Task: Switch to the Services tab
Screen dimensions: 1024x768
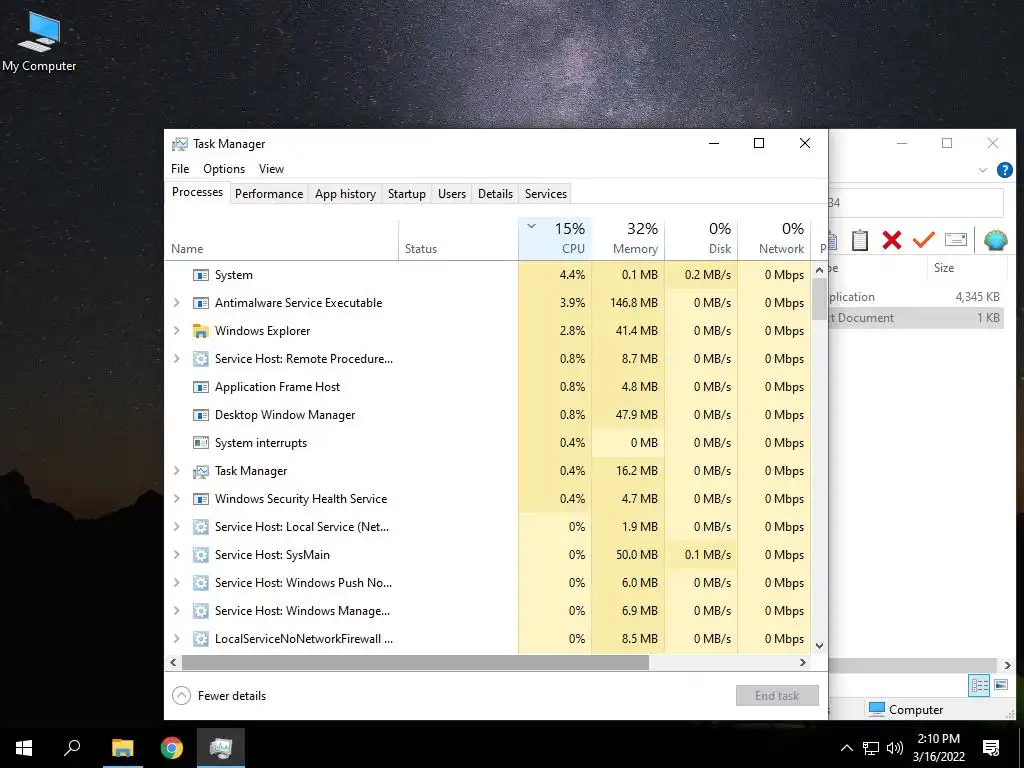Action: [546, 194]
